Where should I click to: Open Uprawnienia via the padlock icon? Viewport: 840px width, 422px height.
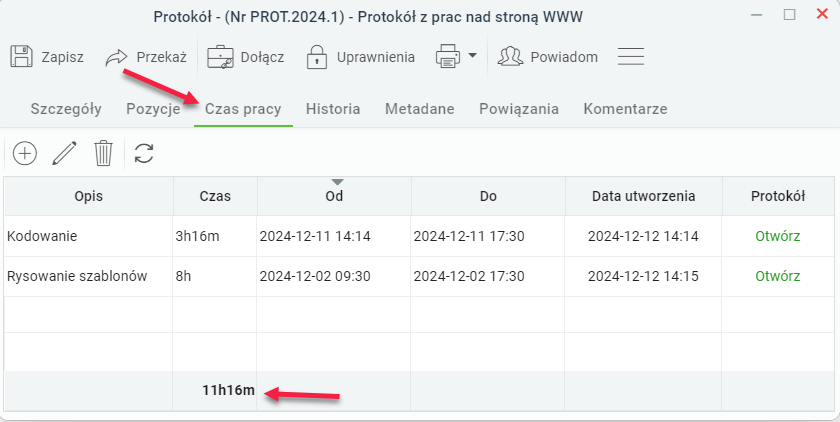point(317,57)
